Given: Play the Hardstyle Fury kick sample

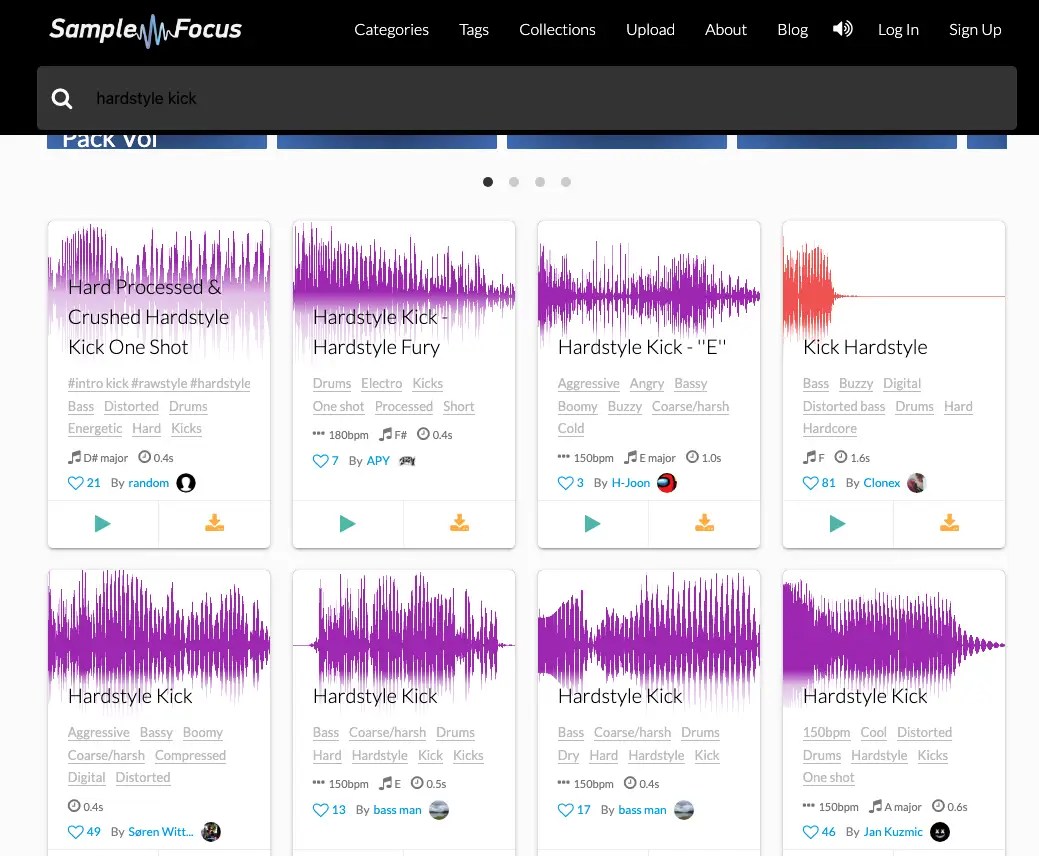Looking at the screenshot, I should coord(347,523).
